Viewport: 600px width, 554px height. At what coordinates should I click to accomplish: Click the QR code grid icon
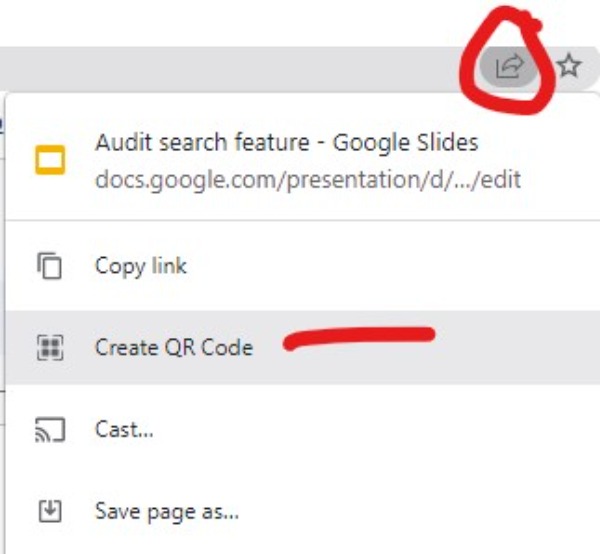[50, 347]
